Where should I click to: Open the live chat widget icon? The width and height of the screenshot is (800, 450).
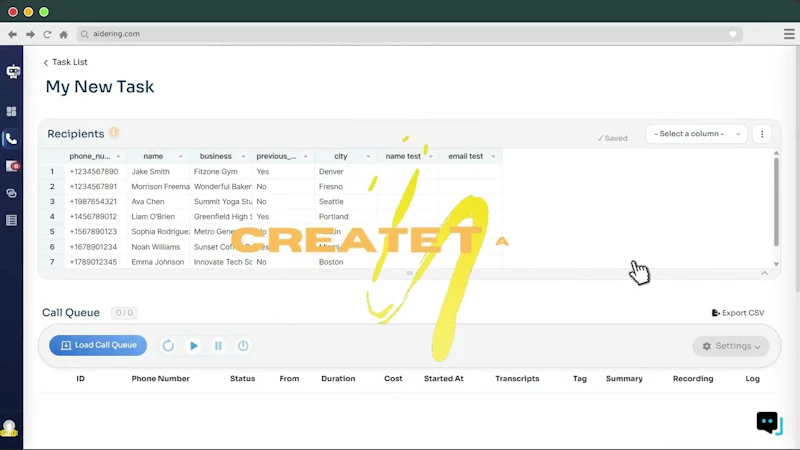click(x=769, y=423)
